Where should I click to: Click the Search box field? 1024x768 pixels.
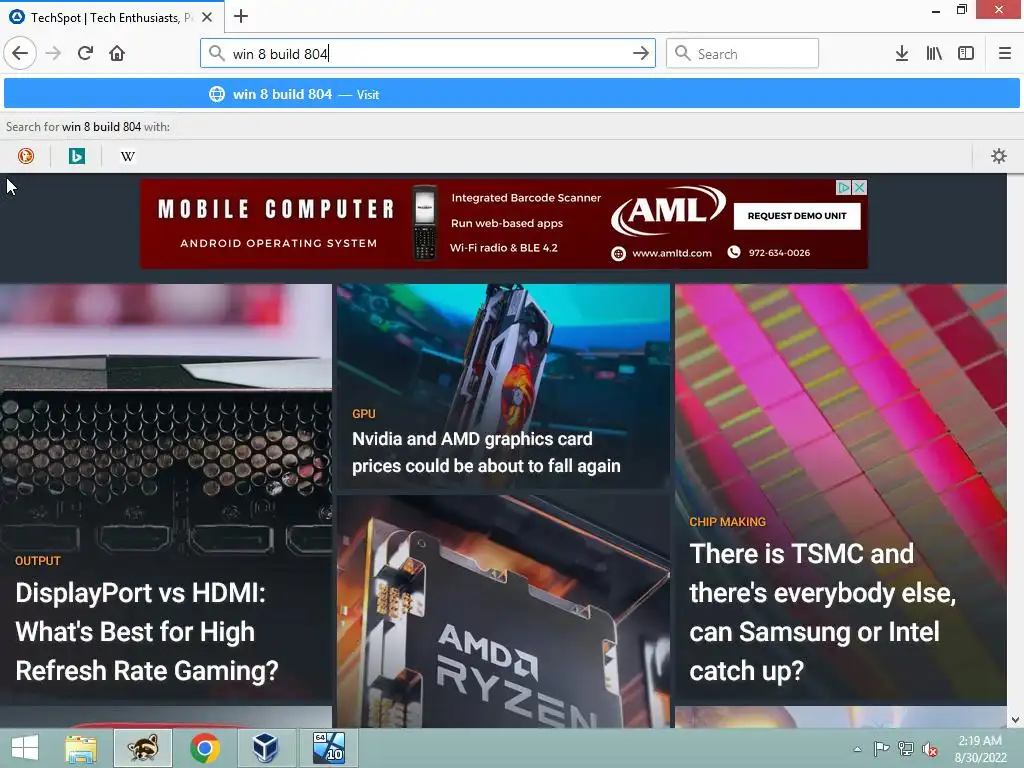coord(743,54)
